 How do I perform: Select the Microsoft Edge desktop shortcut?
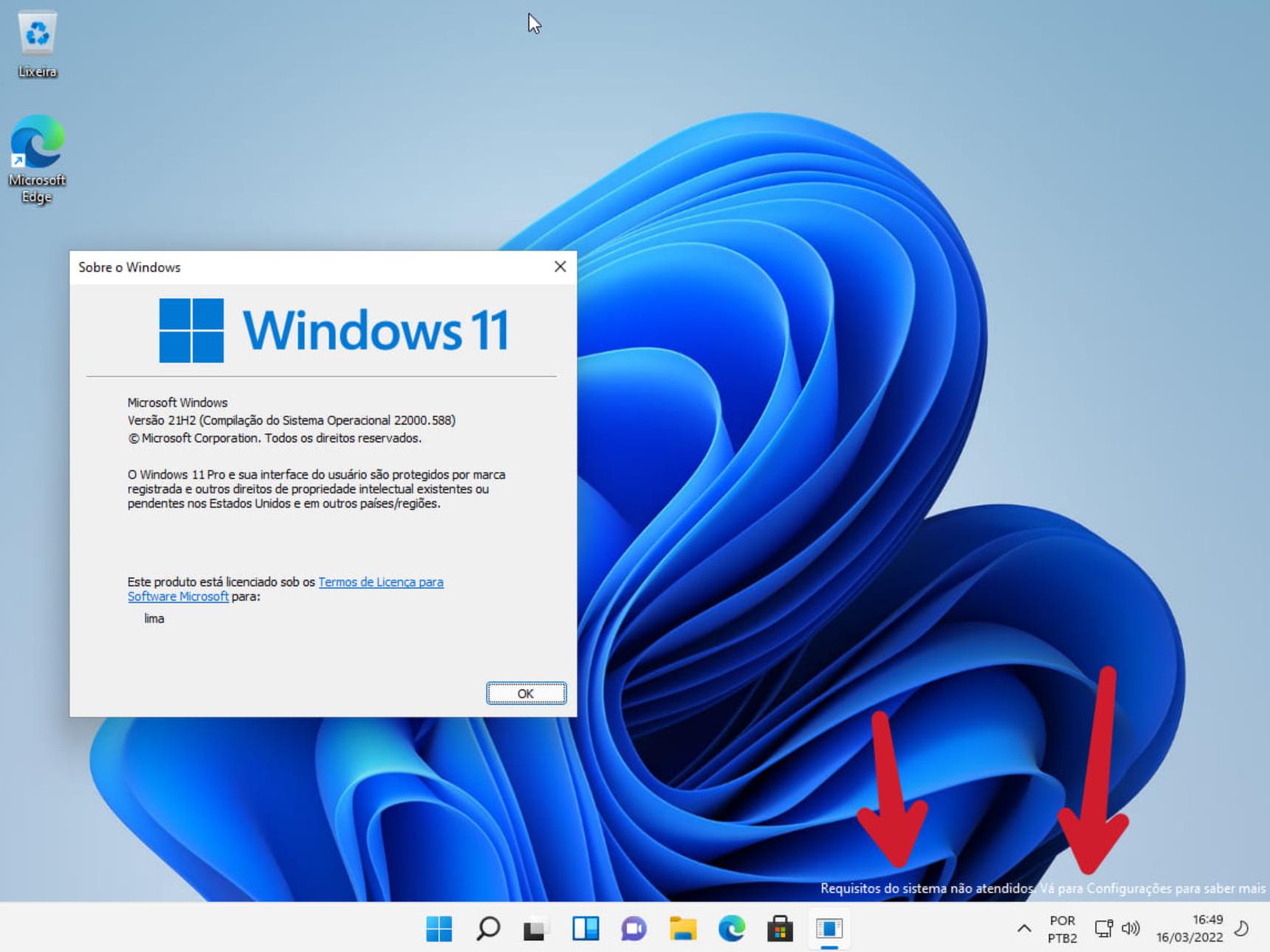tap(37, 159)
